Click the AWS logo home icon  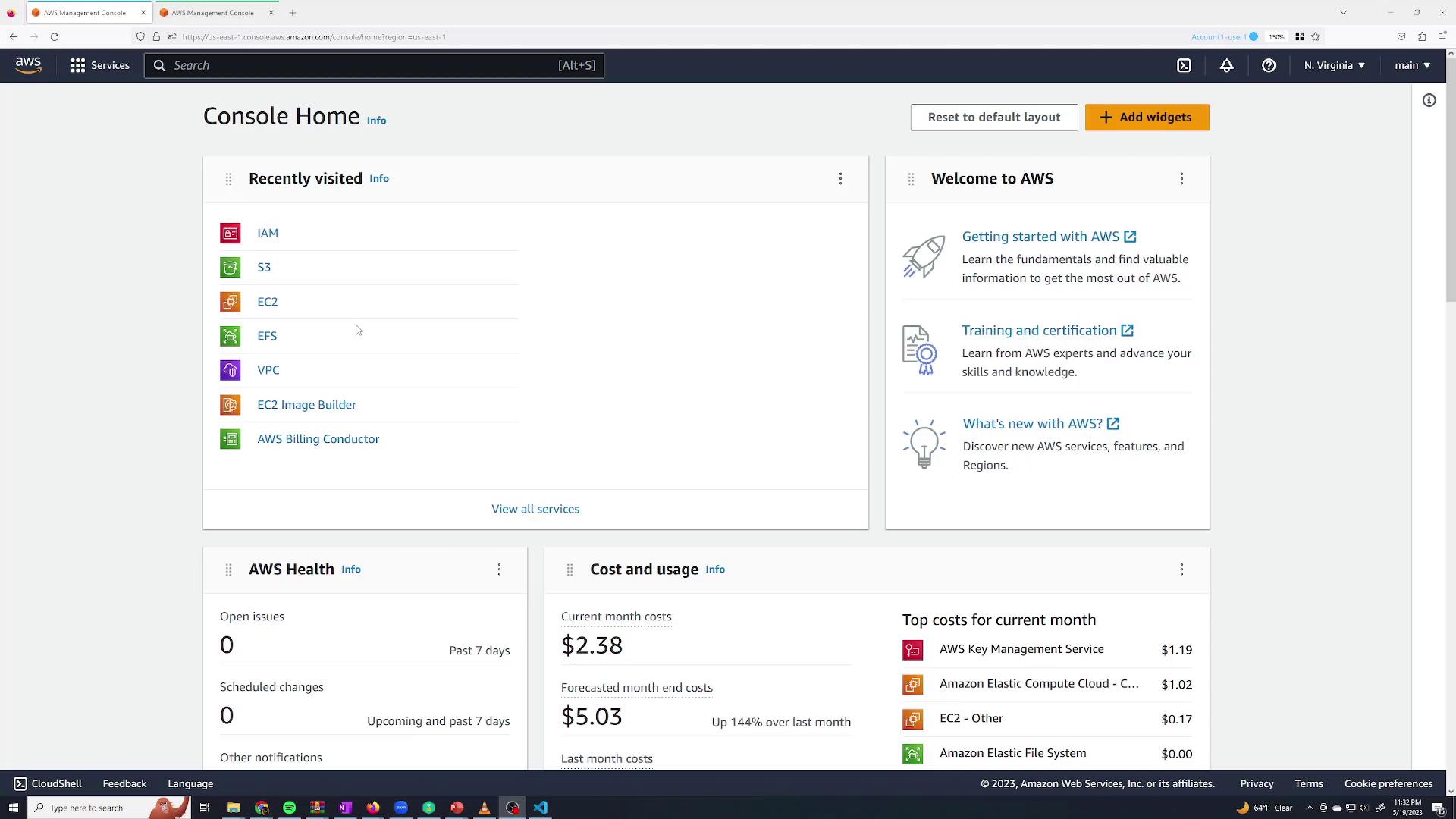[28, 66]
